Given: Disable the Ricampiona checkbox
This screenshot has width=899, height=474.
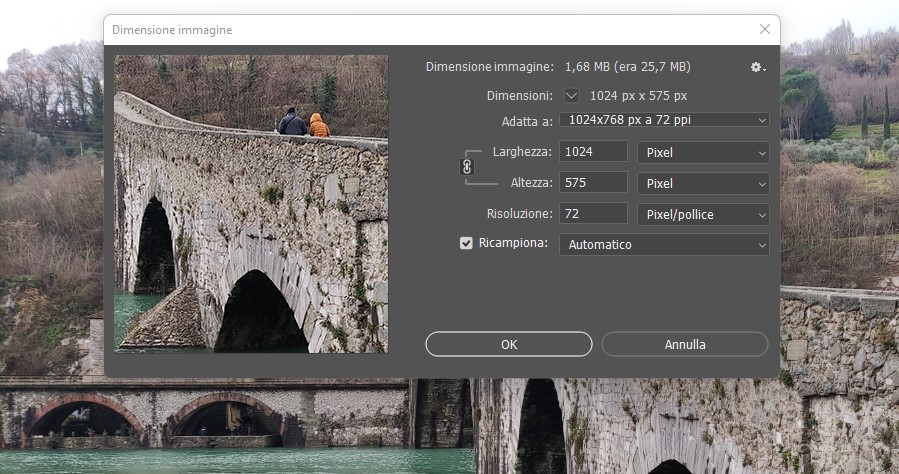Looking at the screenshot, I should [466, 243].
